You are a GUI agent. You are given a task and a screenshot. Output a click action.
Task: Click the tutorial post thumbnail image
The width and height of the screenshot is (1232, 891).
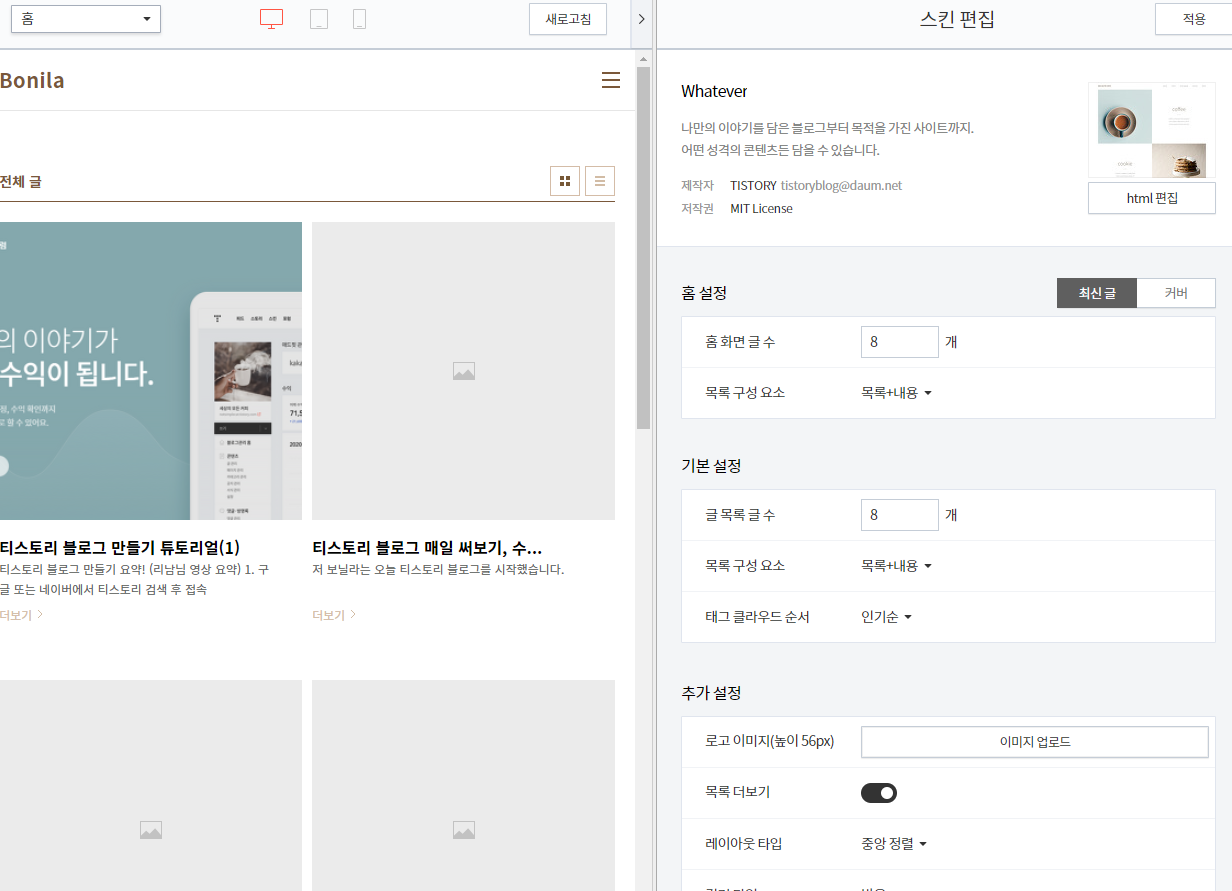tap(151, 371)
